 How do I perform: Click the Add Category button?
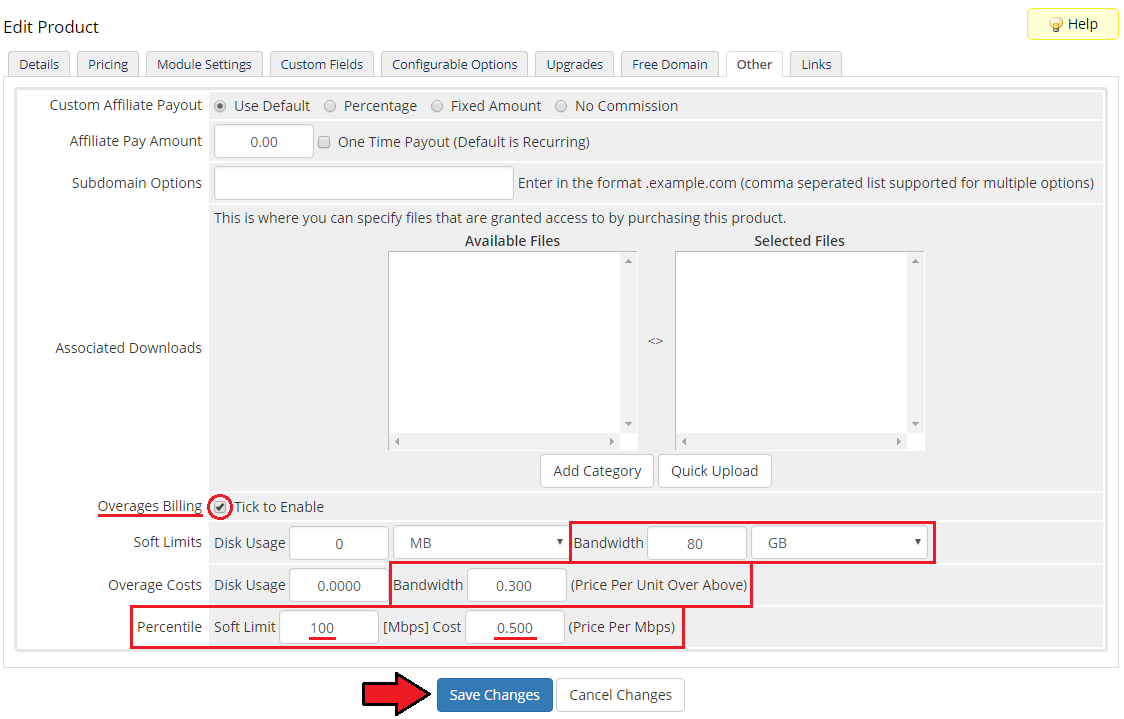[597, 471]
